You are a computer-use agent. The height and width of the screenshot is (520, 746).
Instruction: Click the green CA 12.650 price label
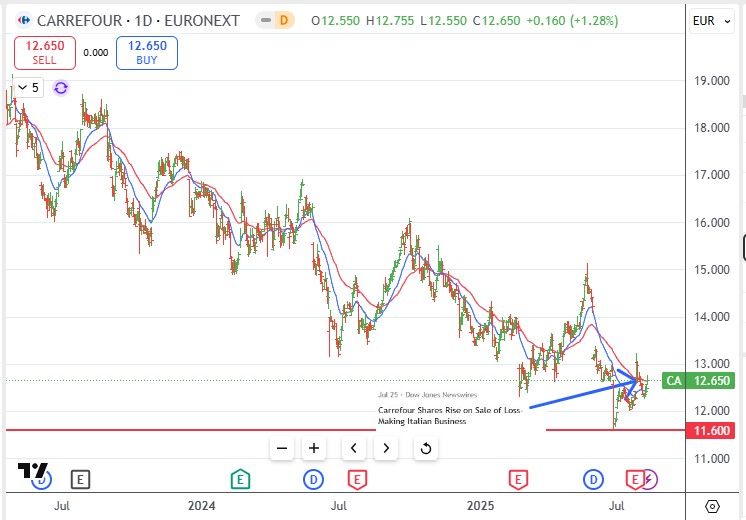pyautogui.click(x=698, y=381)
